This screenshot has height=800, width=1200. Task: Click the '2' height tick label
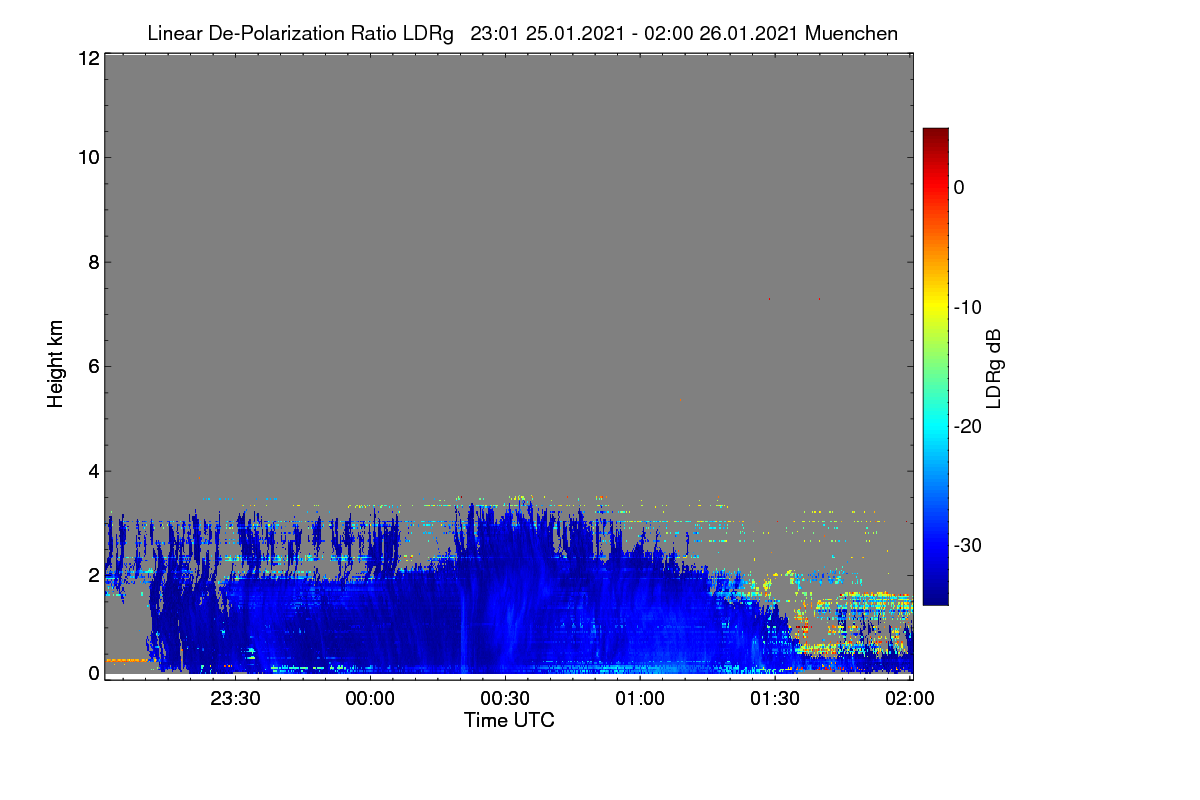tap(93, 574)
